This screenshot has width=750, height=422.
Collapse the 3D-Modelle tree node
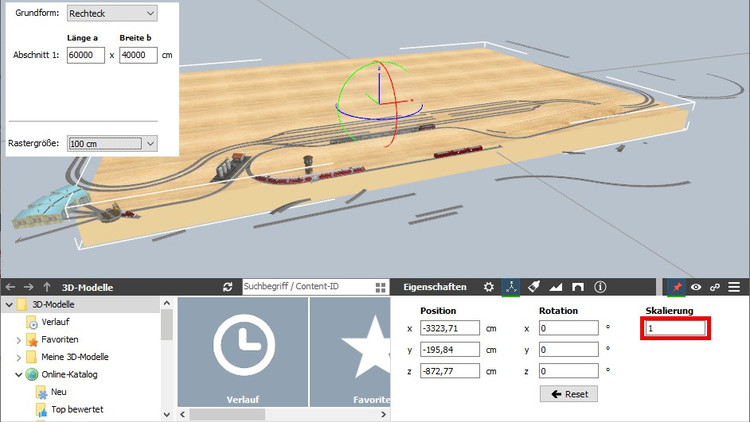pos(9,304)
